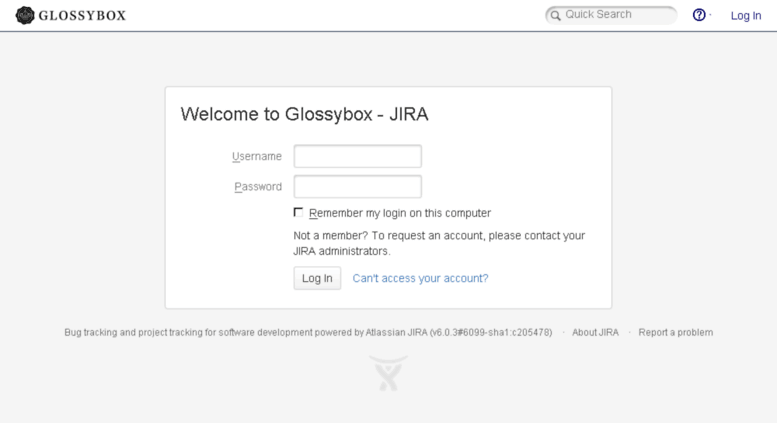This screenshot has height=423, width=777.
Task: Enable Remember my login on this computer
Action: (x=298, y=212)
